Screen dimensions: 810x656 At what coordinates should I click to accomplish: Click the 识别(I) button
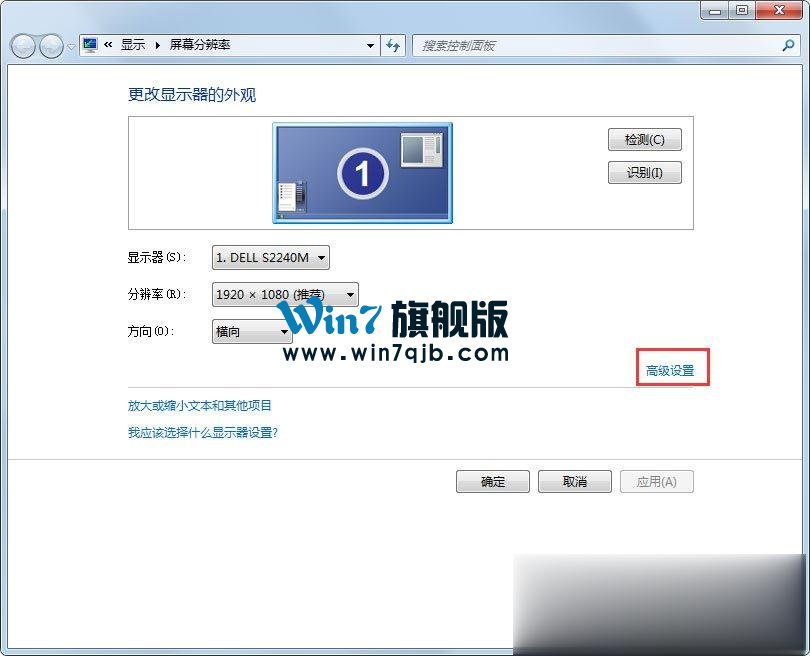(645, 173)
